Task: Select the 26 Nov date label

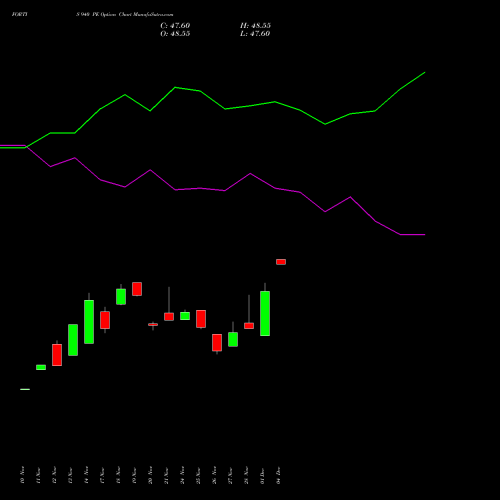Action: [214, 475]
